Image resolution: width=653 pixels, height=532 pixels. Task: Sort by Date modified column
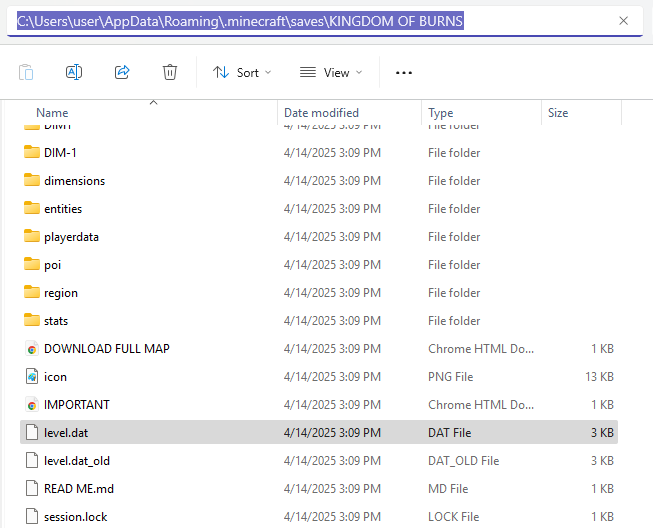pos(321,113)
